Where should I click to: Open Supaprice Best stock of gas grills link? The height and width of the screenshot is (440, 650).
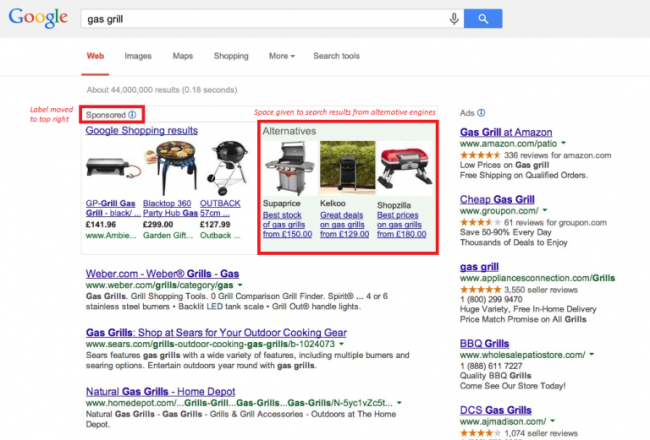287,225
